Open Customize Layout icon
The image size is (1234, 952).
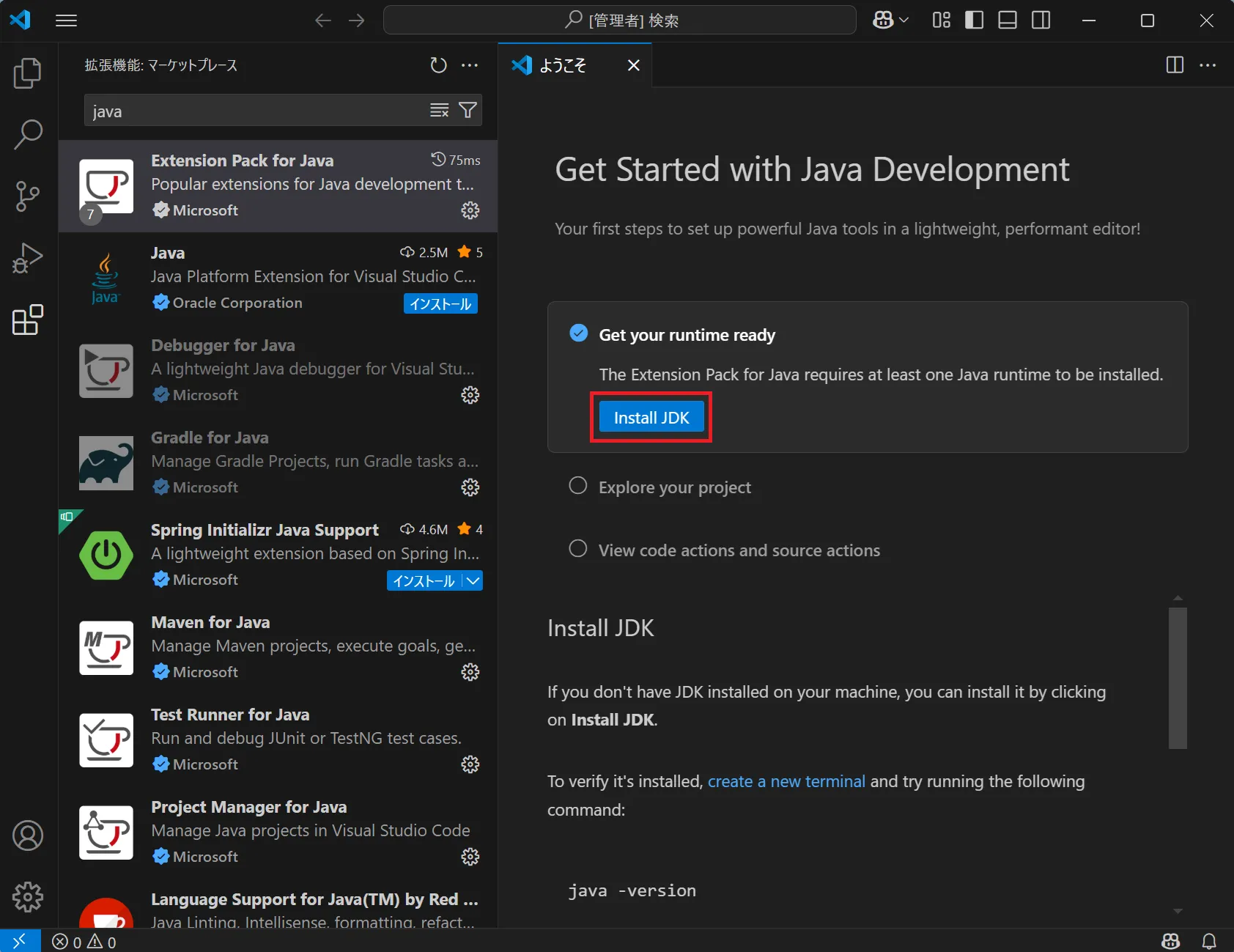942,21
